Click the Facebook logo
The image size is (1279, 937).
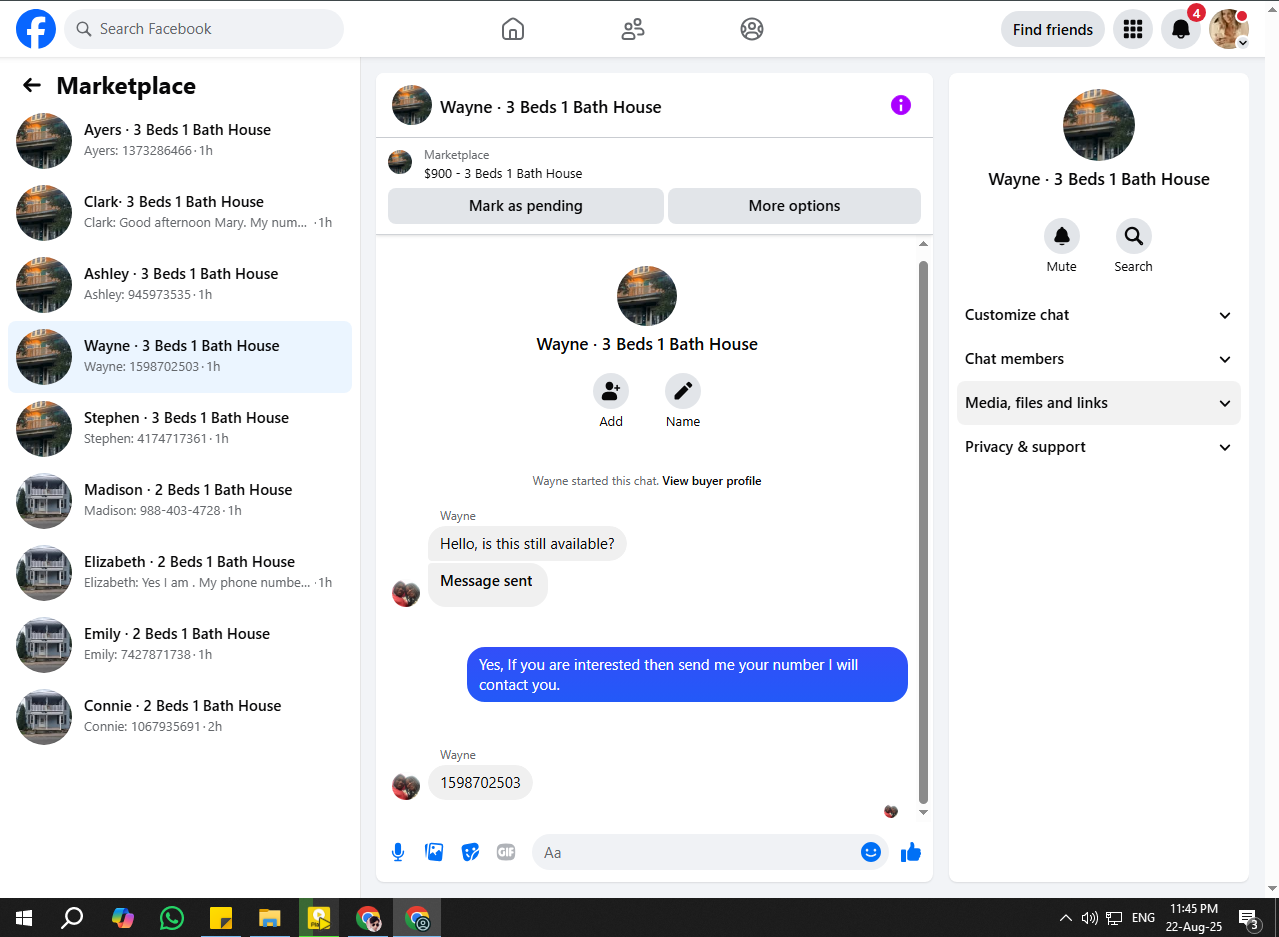tap(36, 29)
